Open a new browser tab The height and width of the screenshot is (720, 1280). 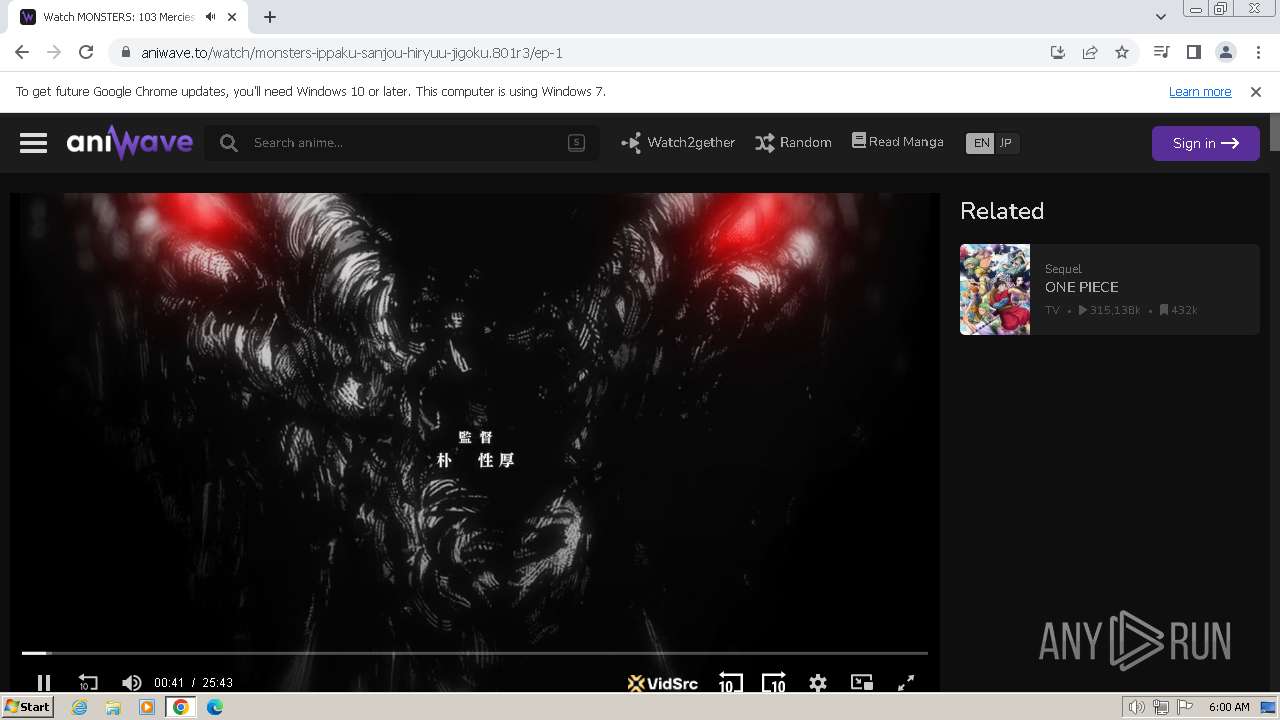point(270,16)
